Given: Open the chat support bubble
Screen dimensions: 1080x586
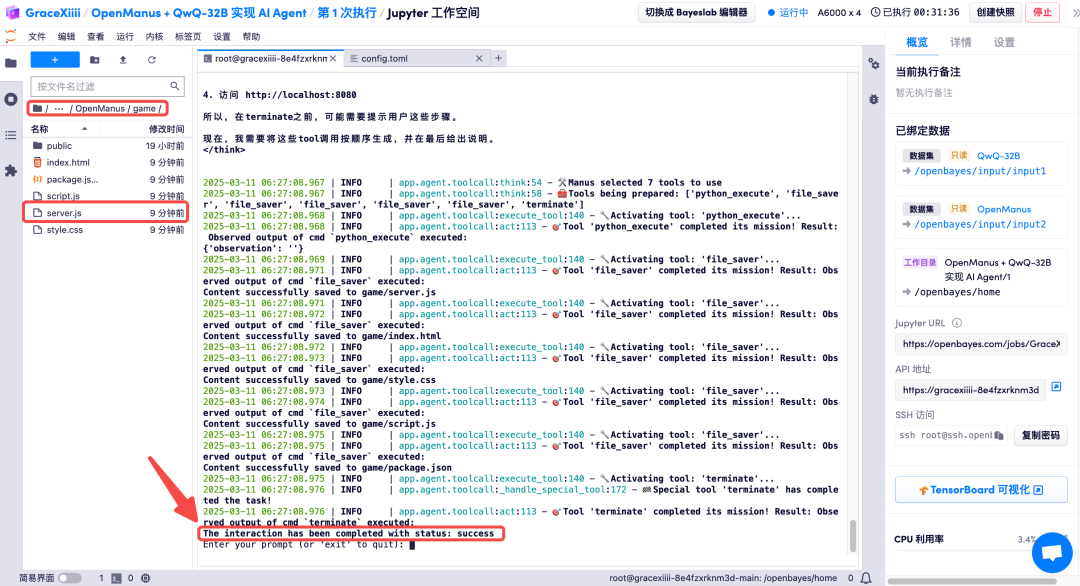Looking at the screenshot, I should click(x=1052, y=552).
